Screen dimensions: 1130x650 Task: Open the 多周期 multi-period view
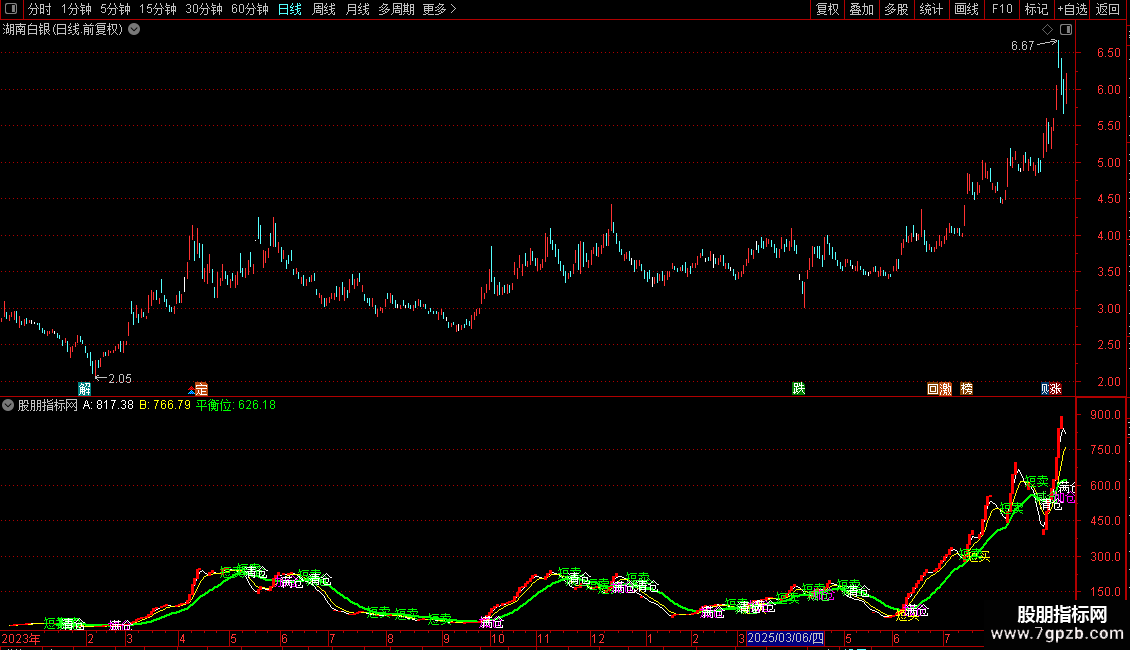(396, 9)
